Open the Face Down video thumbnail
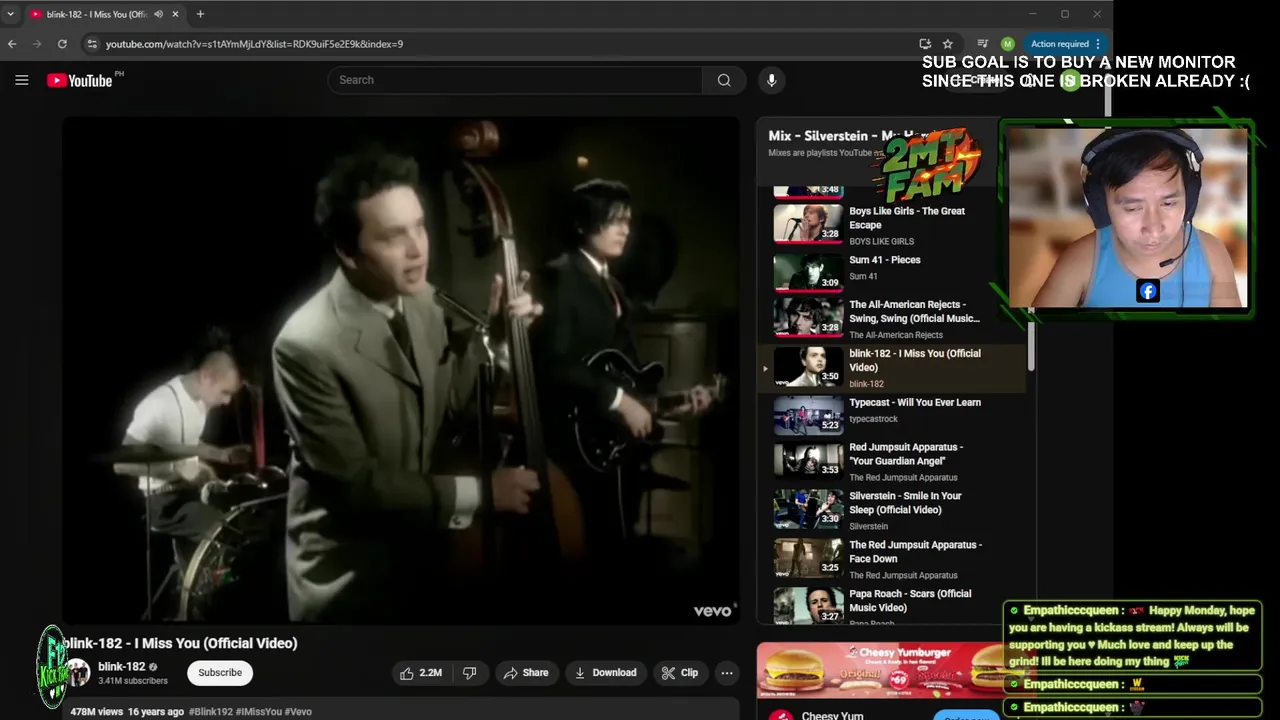This screenshot has width=1280, height=720. pos(808,558)
